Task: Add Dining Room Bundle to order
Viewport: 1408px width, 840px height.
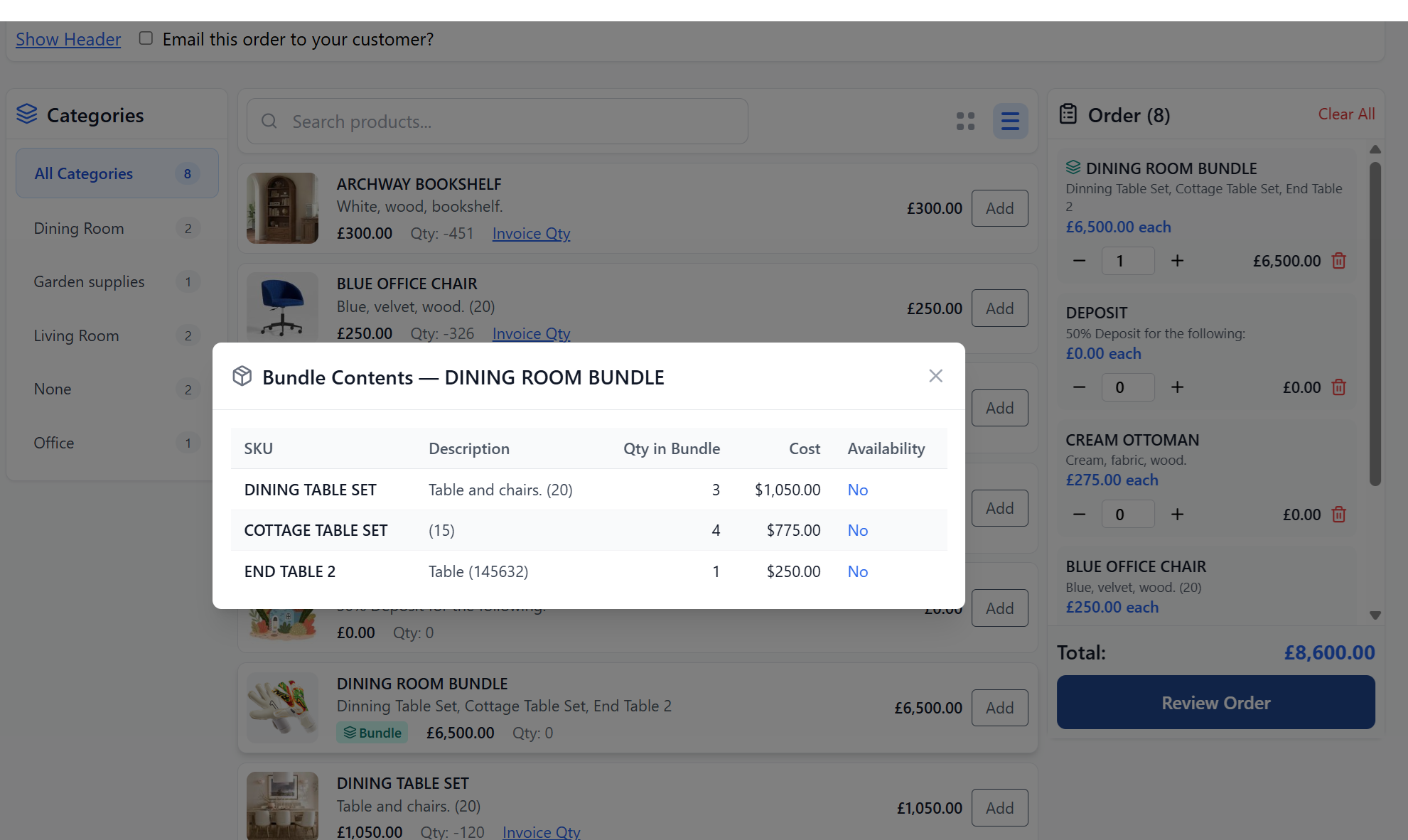Action: pos(999,708)
